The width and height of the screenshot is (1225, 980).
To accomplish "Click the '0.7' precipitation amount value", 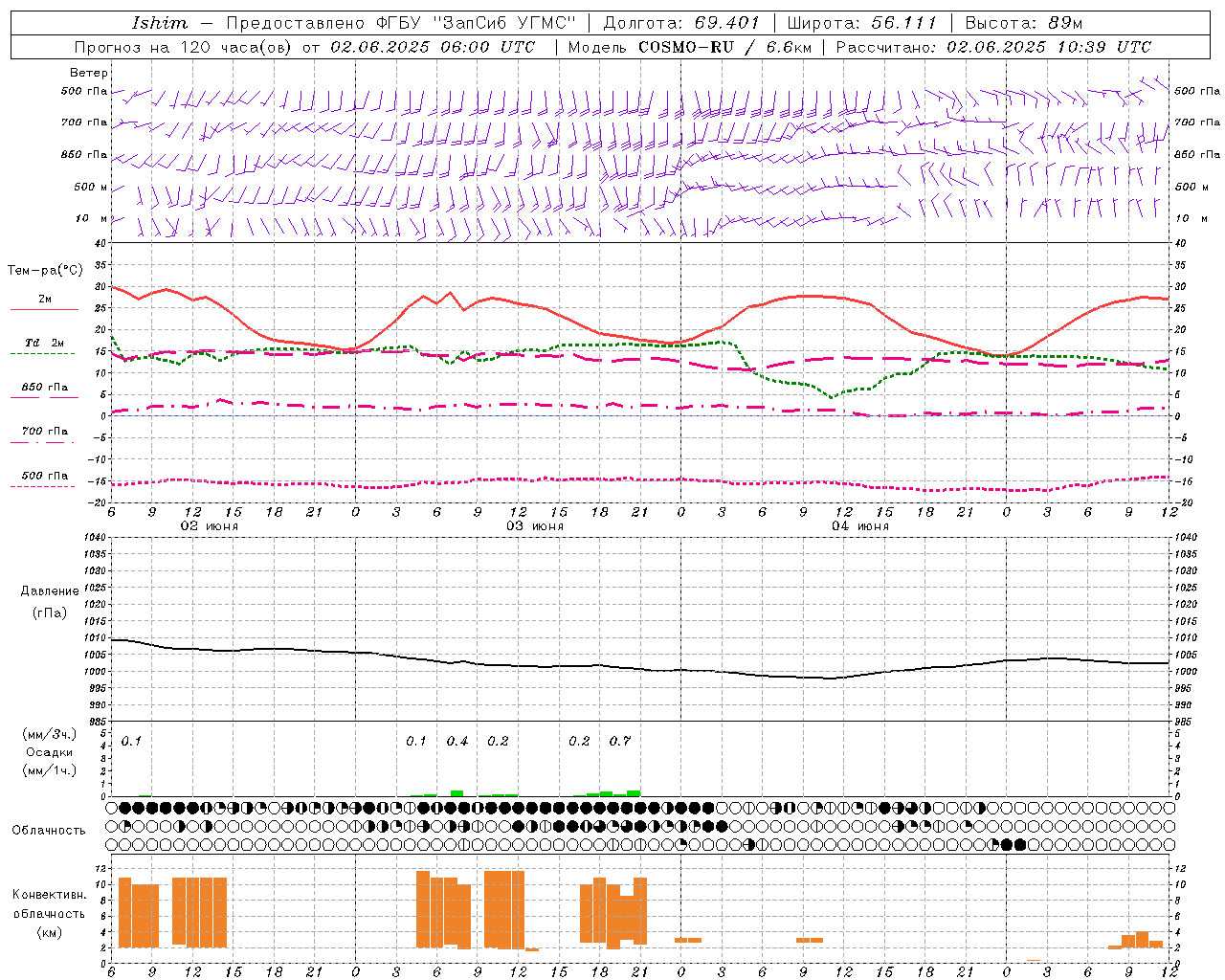I will pyautogui.click(x=620, y=742).
